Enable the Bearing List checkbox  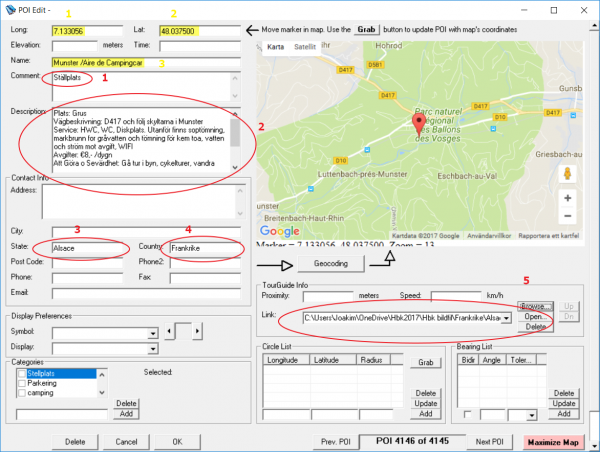pyautogui.click(x=466, y=414)
